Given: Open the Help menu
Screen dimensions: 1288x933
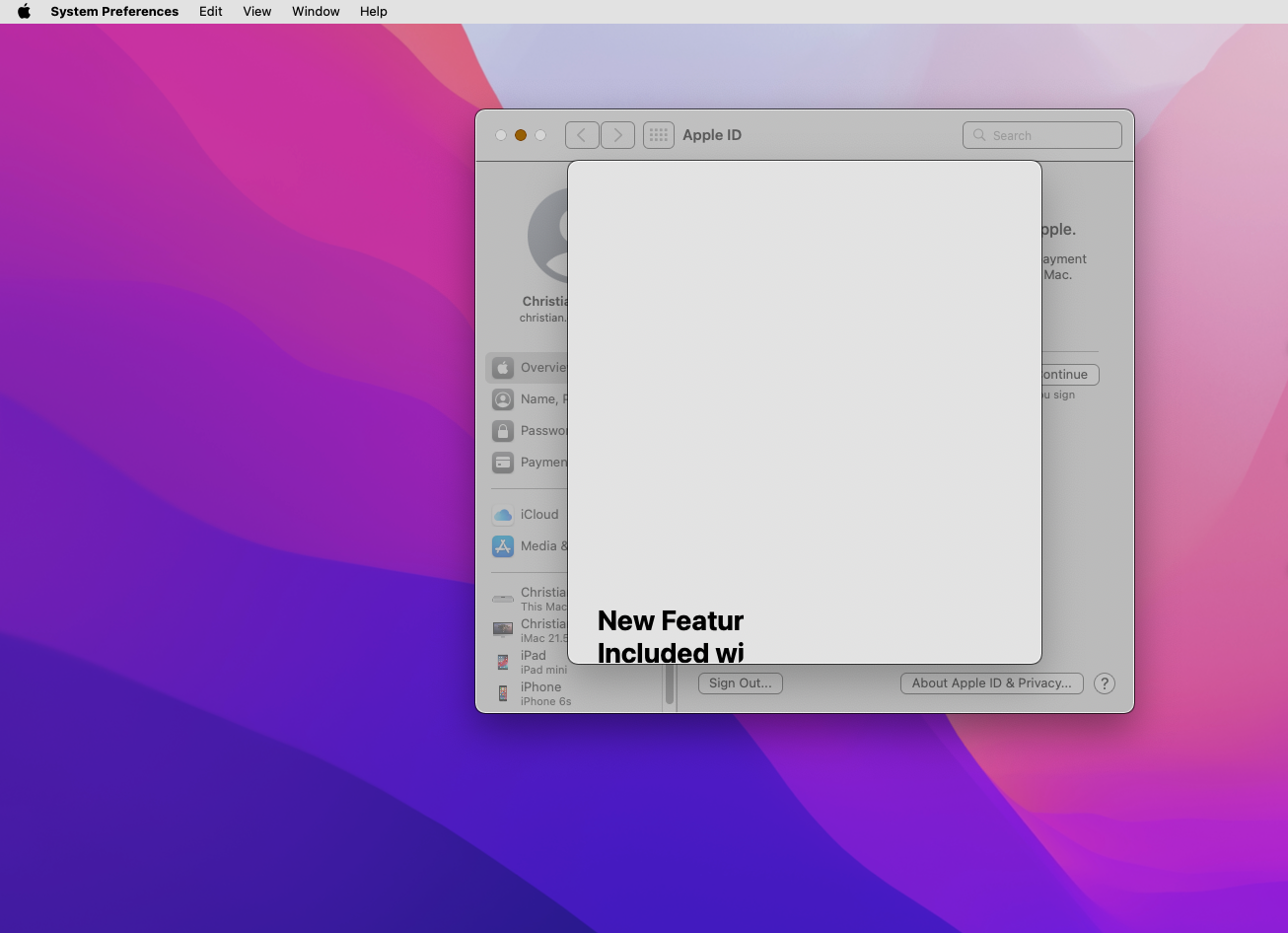Looking at the screenshot, I should pos(373,12).
